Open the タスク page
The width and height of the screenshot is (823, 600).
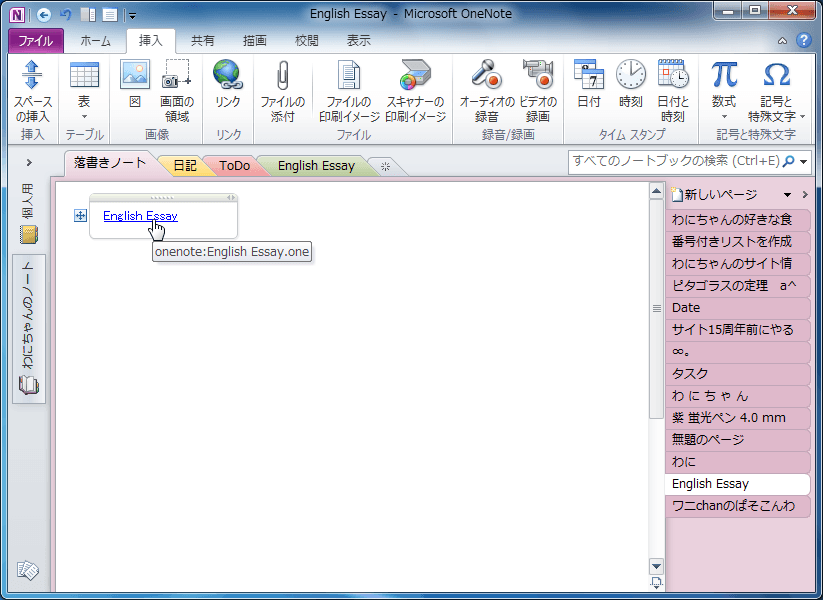click(x=737, y=374)
